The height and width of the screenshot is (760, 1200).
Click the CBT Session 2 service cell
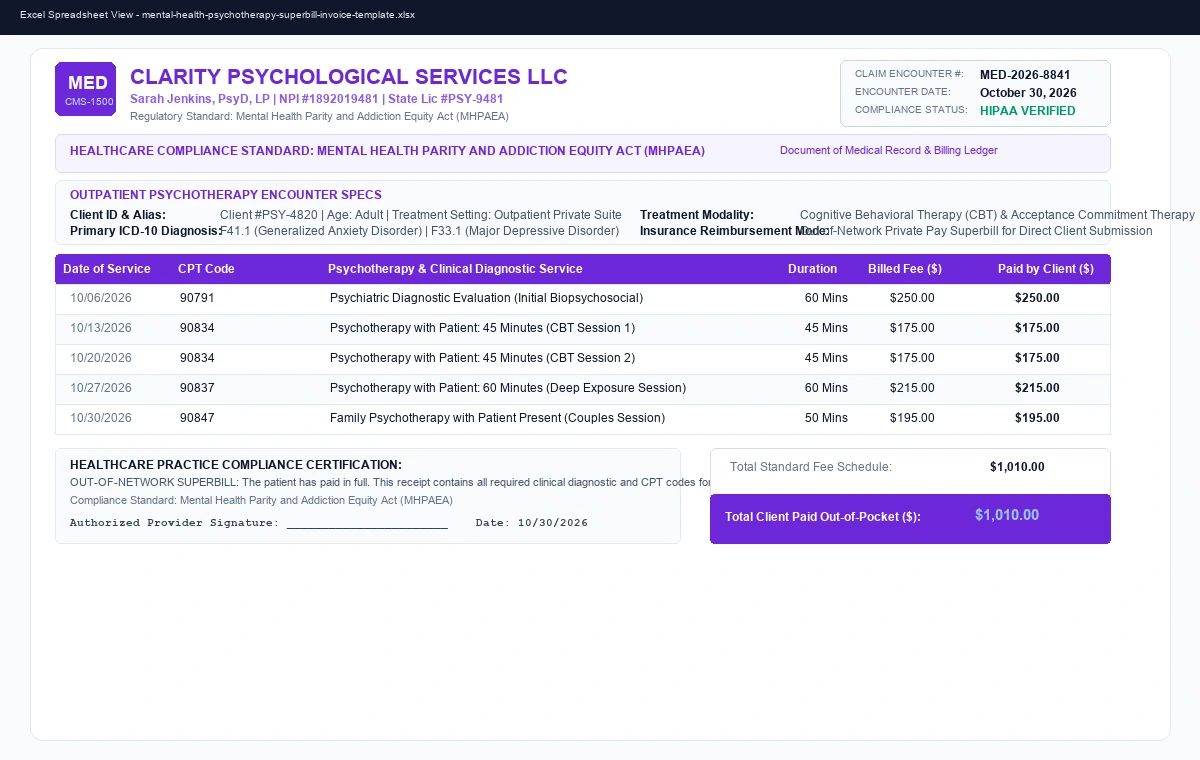(482, 358)
